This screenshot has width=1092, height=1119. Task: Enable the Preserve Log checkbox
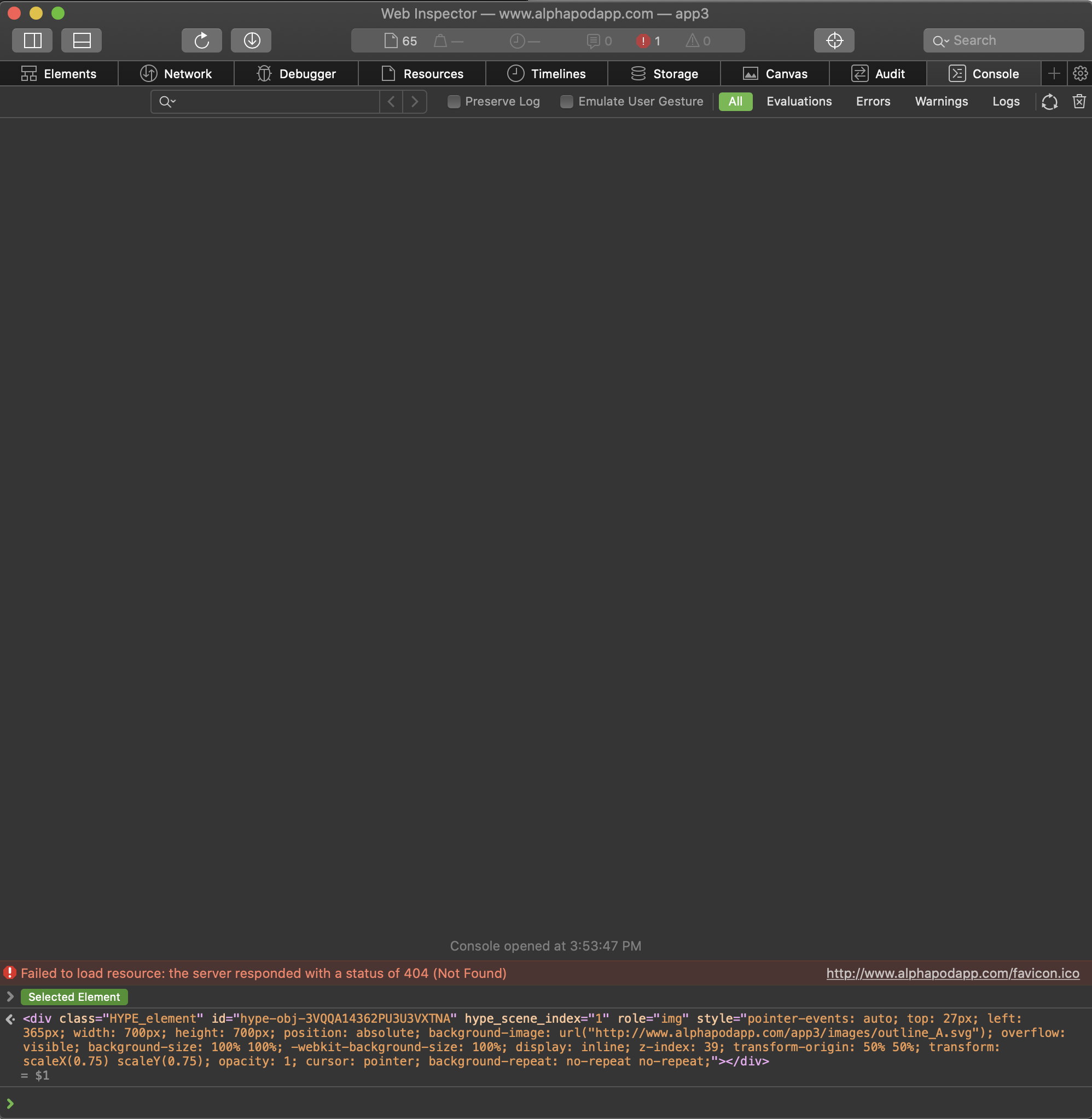click(454, 102)
